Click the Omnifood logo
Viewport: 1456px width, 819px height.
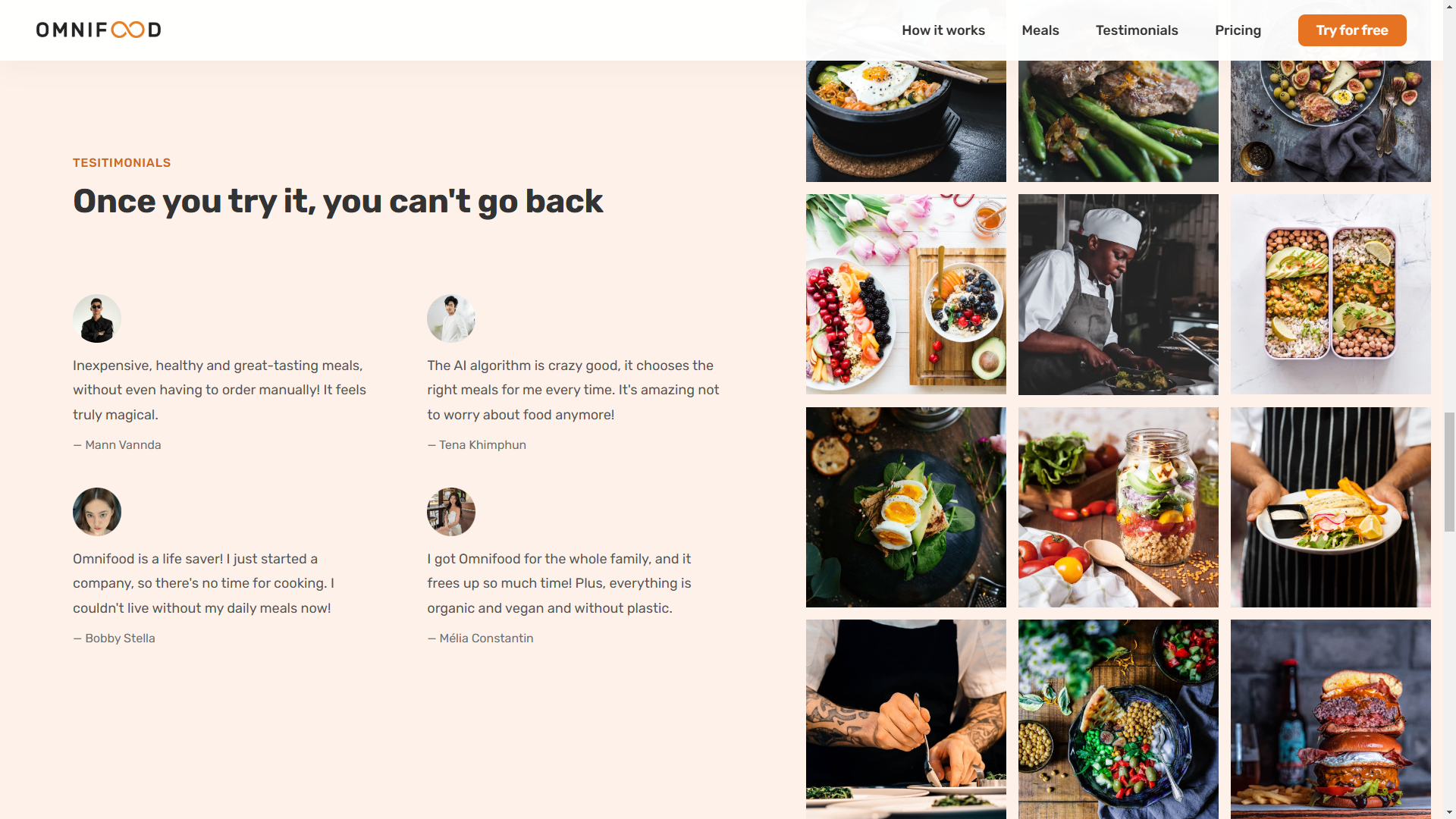99,30
